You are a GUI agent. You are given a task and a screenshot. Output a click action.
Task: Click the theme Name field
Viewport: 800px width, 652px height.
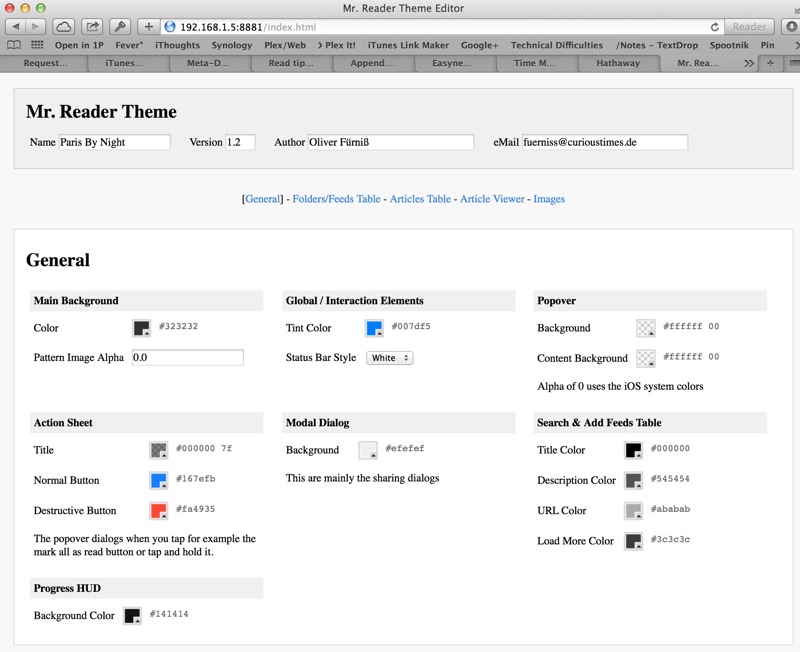[x=115, y=142]
